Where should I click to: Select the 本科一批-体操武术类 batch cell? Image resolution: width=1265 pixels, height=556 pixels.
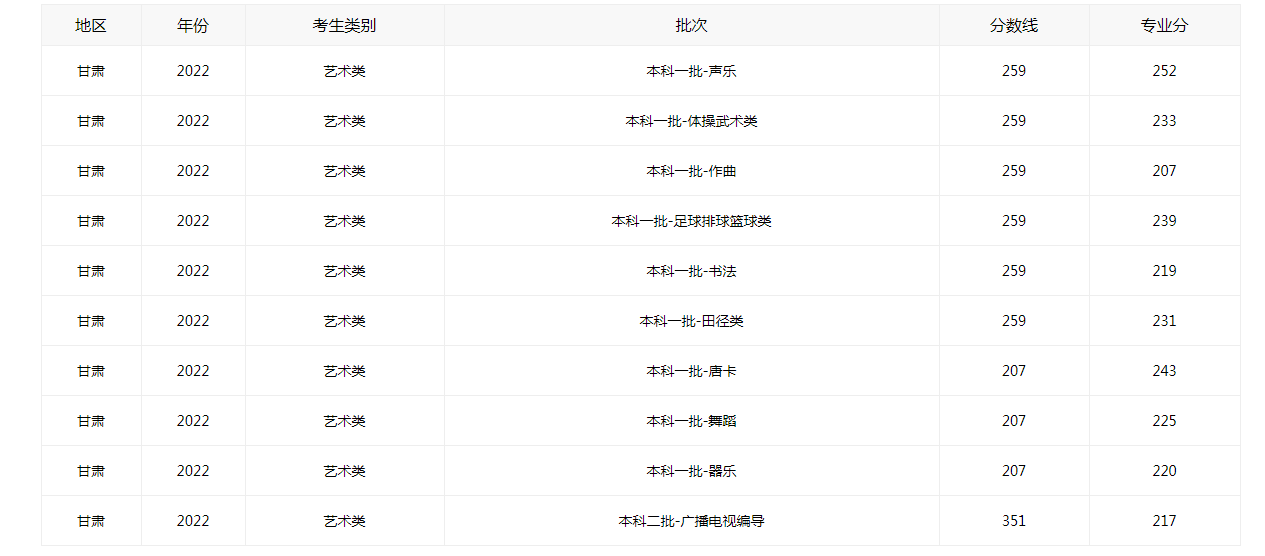click(x=691, y=121)
